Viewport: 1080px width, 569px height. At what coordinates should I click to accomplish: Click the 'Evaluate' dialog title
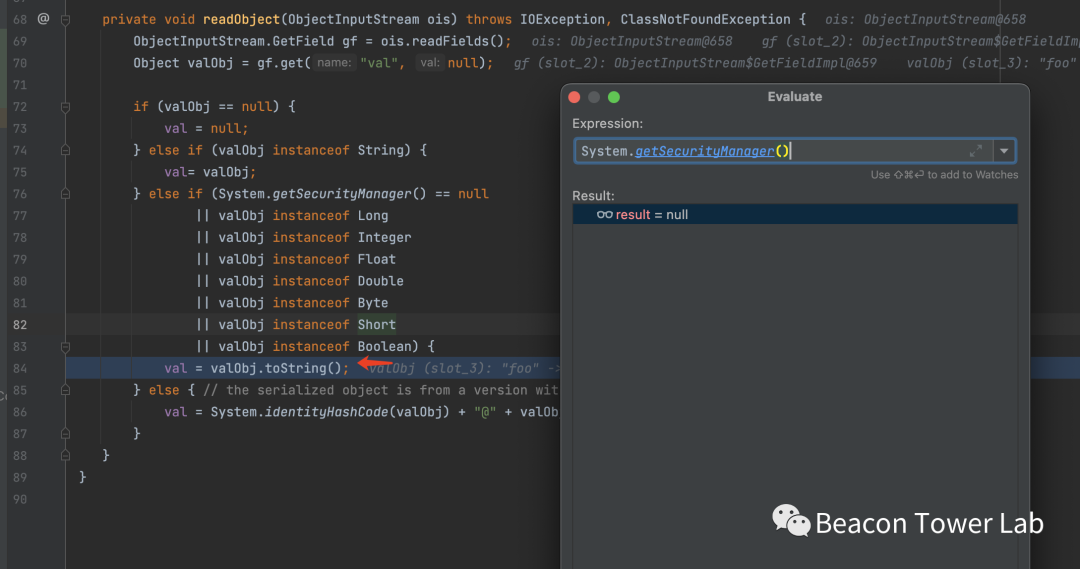tap(795, 96)
